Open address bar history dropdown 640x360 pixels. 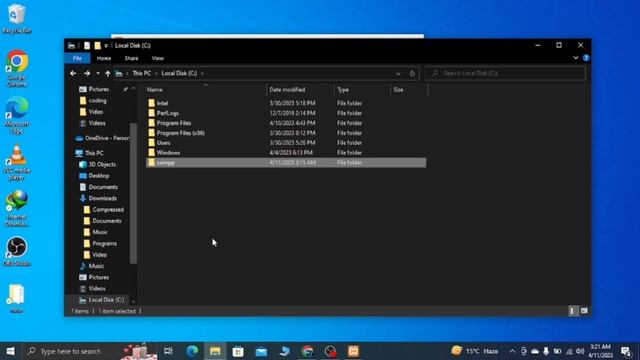(398, 73)
